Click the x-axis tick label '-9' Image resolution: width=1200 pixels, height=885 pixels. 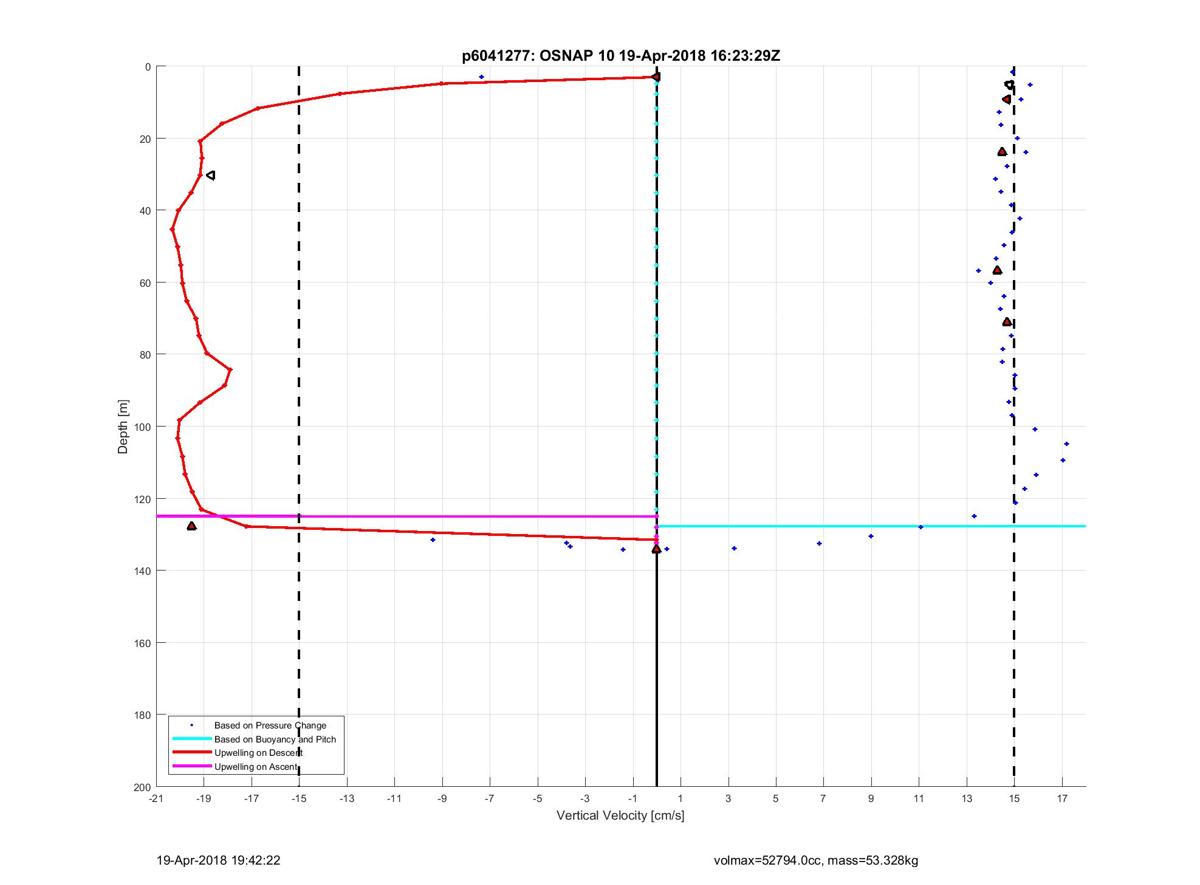(442, 799)
